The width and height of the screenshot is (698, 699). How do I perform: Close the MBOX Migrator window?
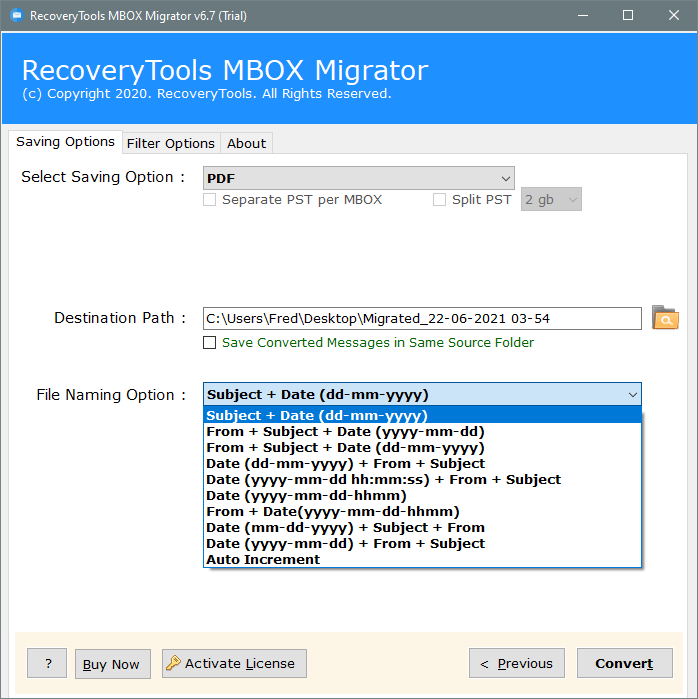(x=674, y=16)
